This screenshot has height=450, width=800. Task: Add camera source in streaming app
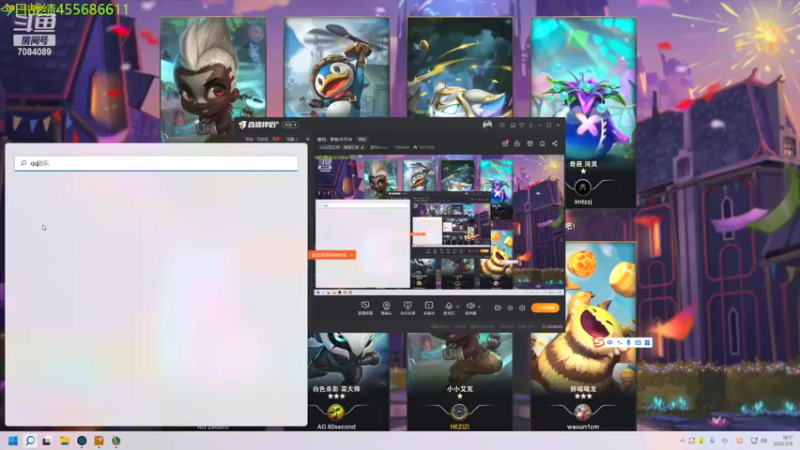pyautogui.click(x=386, y=308)
